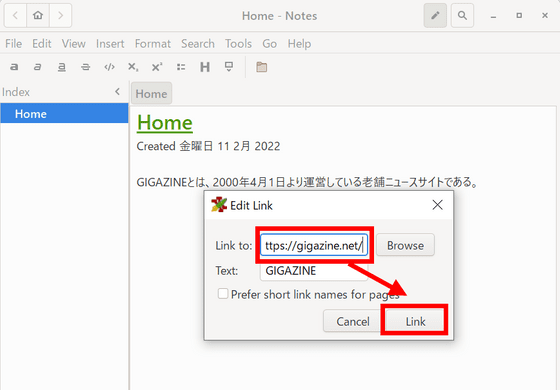This screenshot has height=390, width=560.
Task: Open the Heading H toolbar icon
Action: point(205,67)
